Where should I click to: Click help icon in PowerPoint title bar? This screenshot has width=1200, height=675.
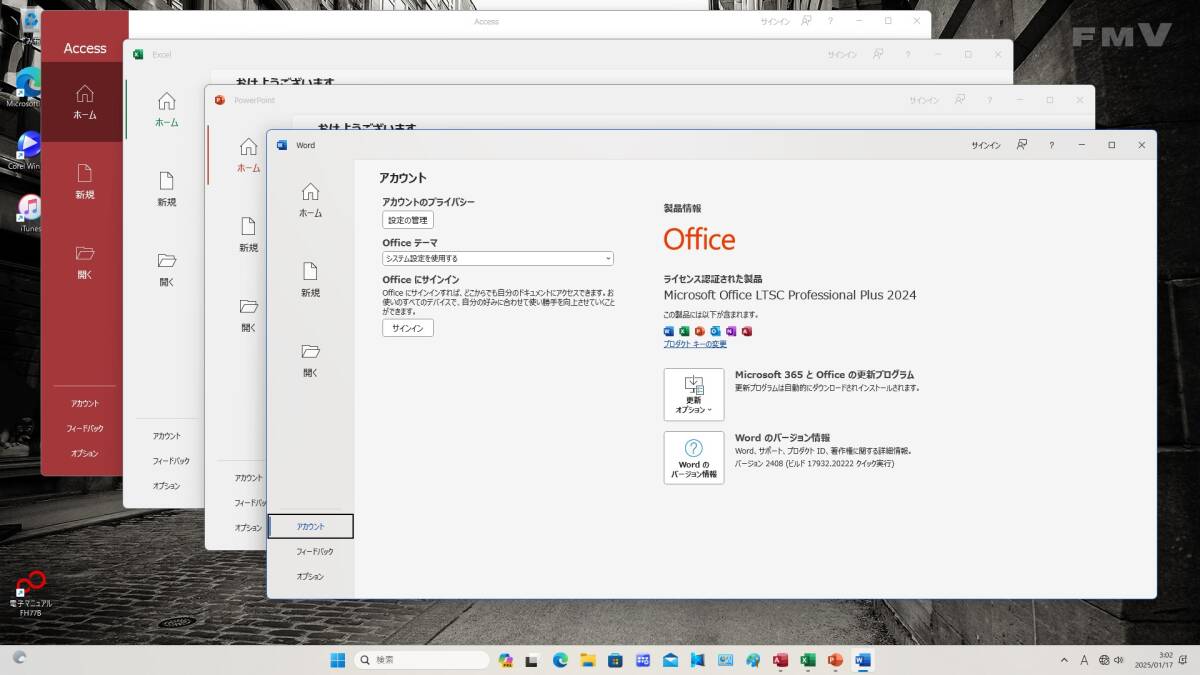coord(989,100)
